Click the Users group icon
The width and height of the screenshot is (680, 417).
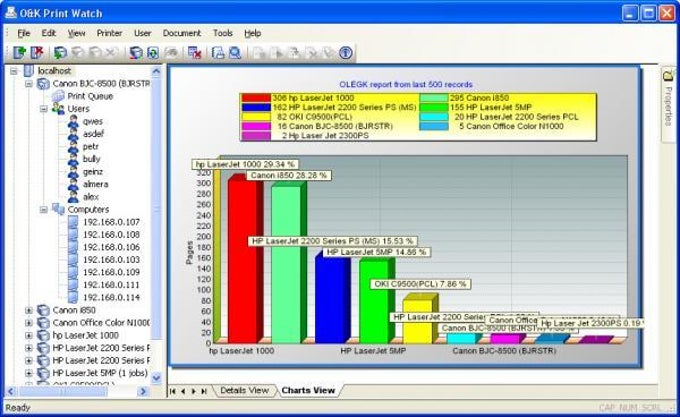click(x=58, y=108)
